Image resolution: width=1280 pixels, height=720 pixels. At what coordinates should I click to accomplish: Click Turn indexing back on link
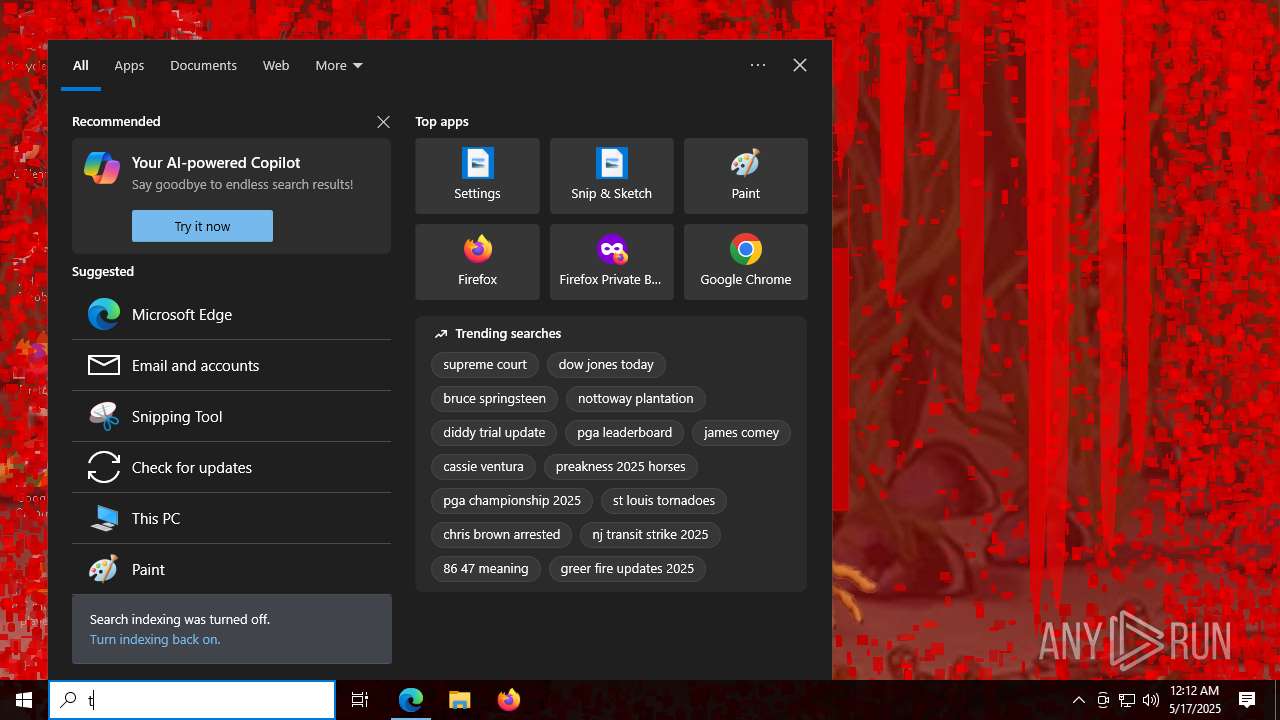point(155,639)
